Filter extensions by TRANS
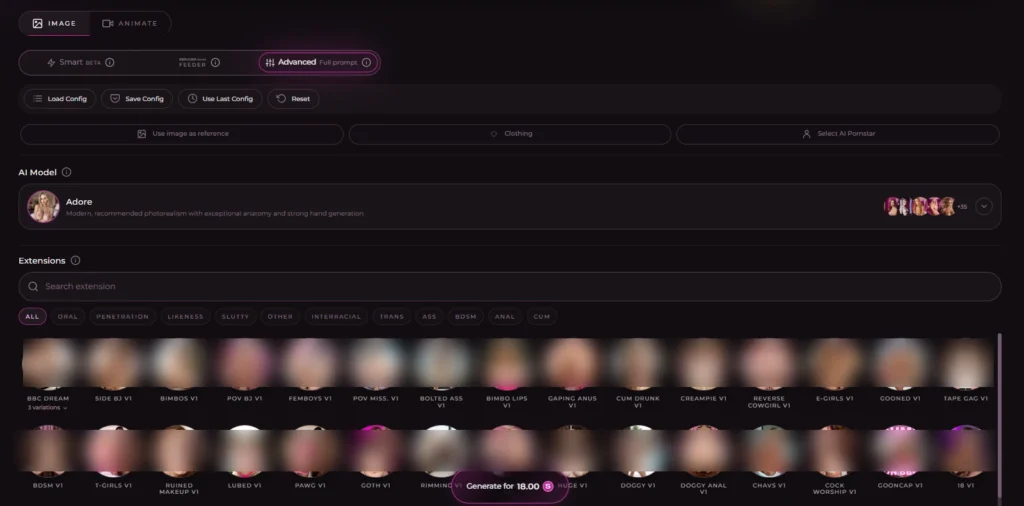Viewport: 1024px width, 506px height. pos(392,317)
